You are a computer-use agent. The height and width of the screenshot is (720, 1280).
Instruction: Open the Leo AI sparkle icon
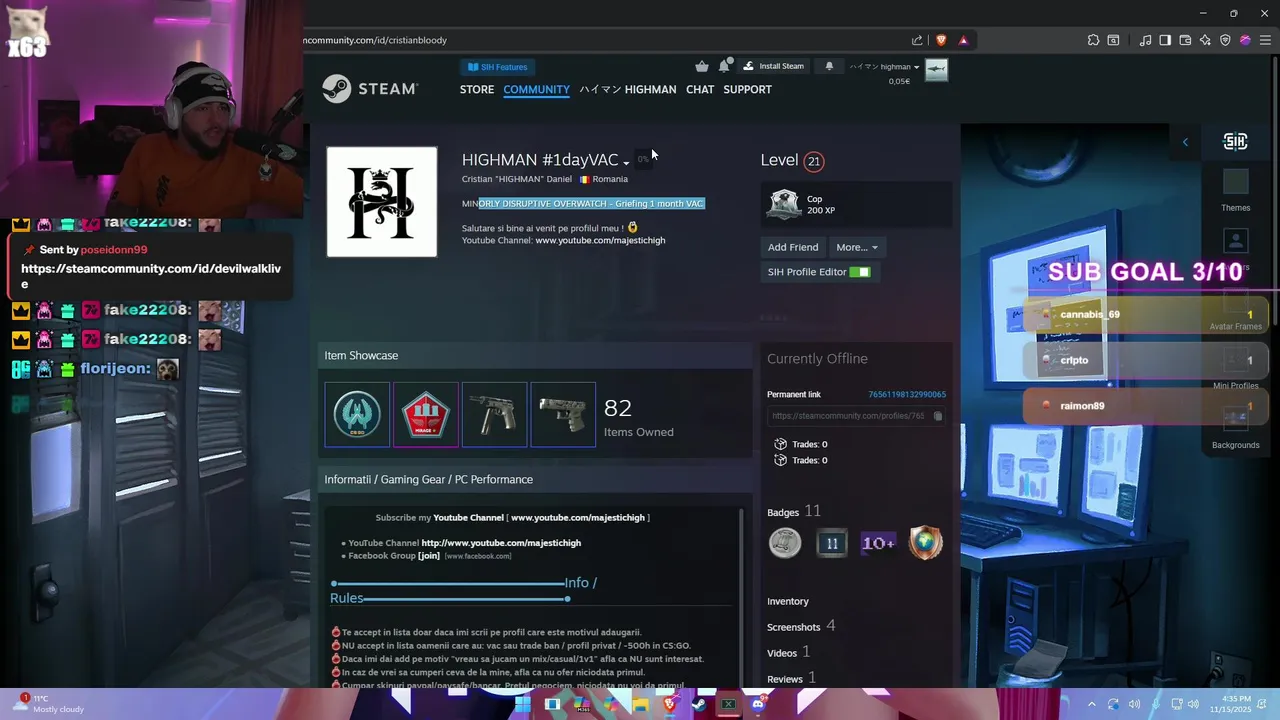tap(1205, 40)
